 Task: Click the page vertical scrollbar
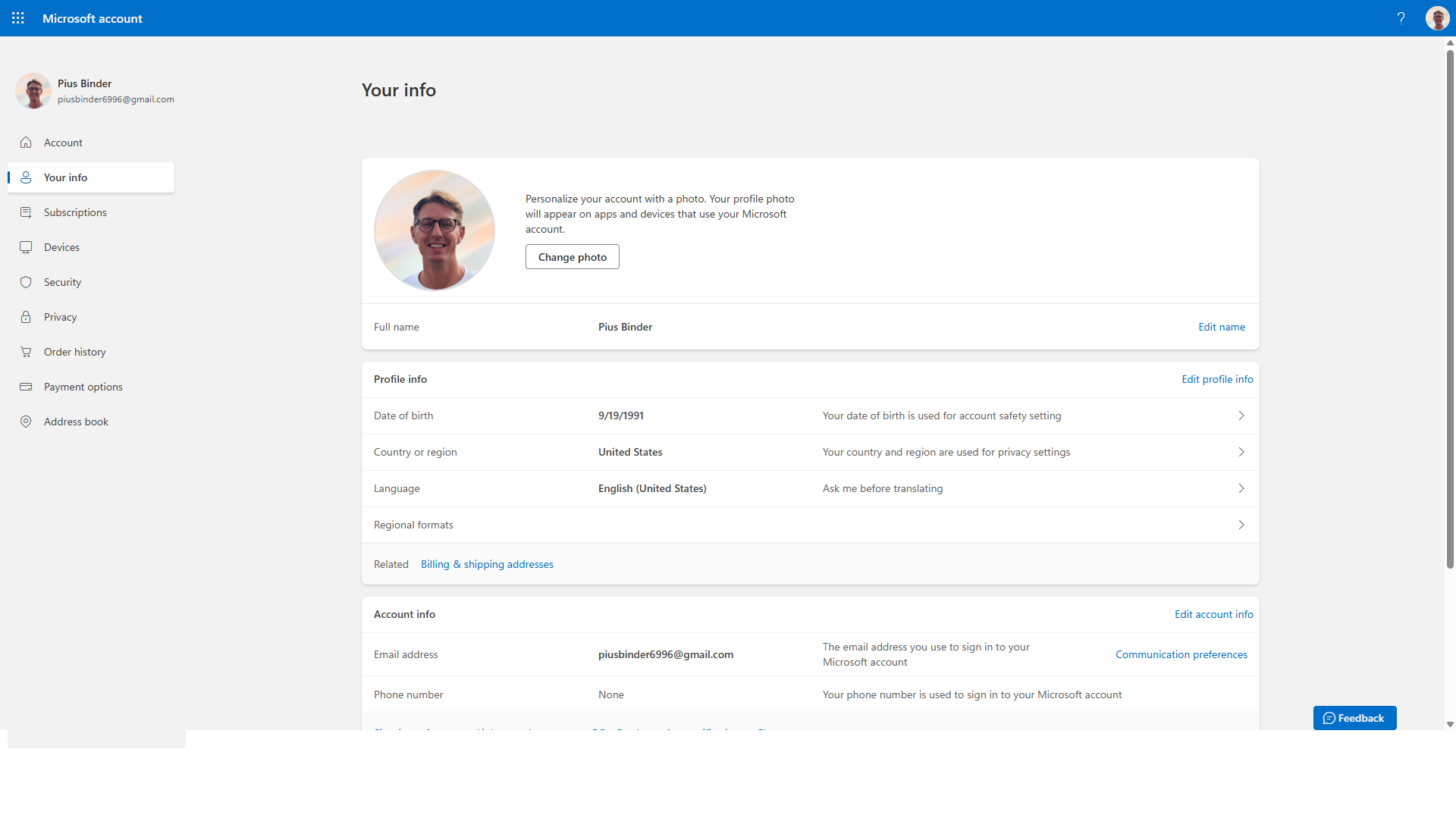1450,303
